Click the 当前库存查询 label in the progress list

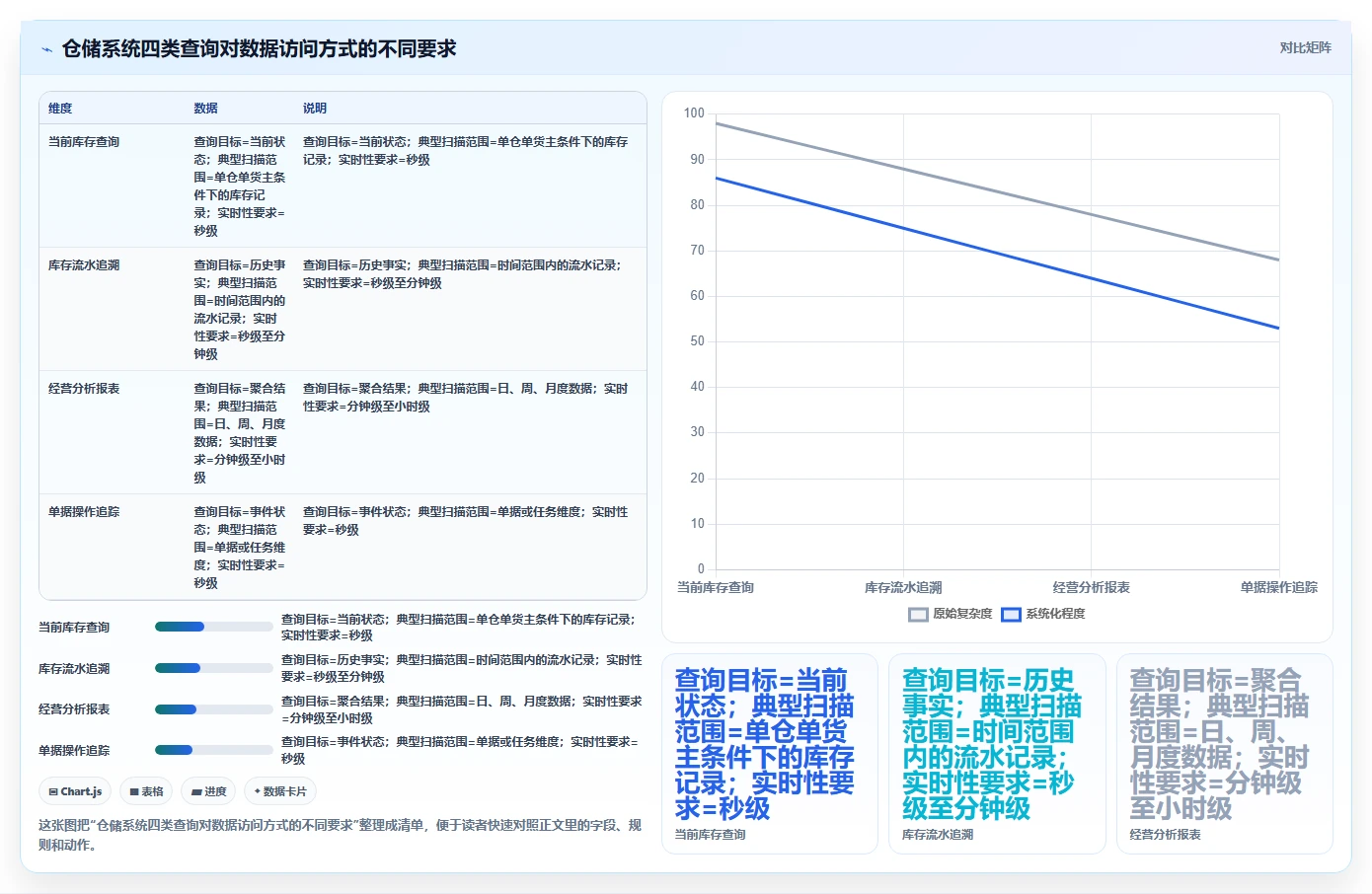click(74, 628)
